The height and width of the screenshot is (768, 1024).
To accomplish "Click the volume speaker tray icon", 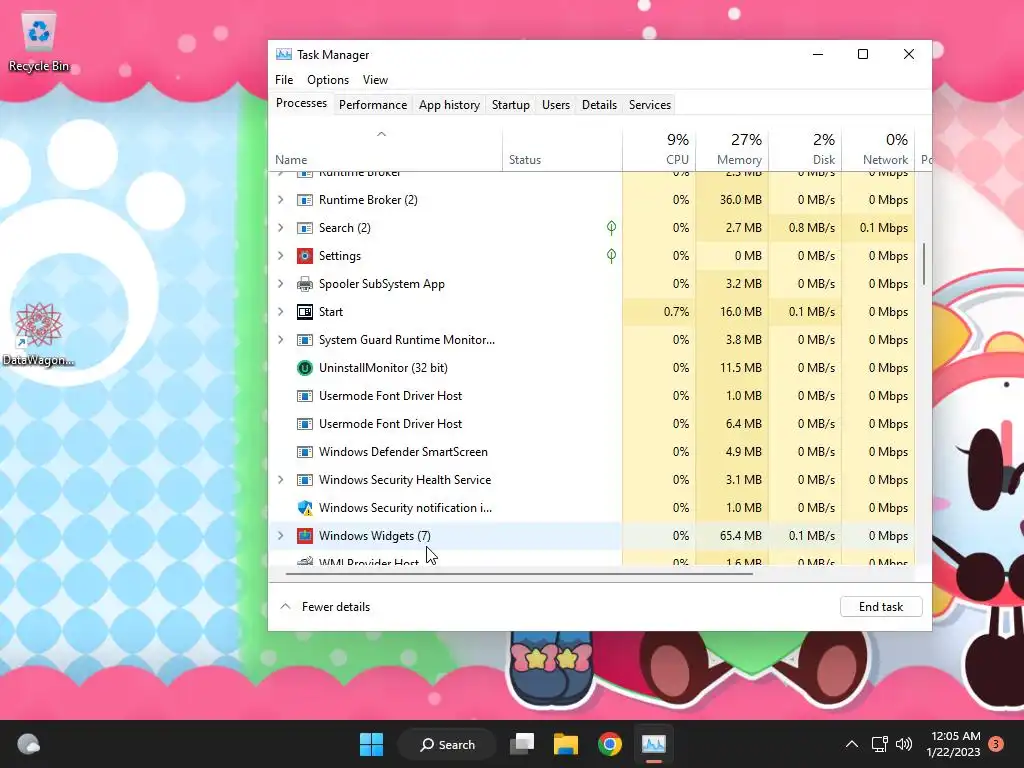I will pyautogui.click(x=904, y=744).
